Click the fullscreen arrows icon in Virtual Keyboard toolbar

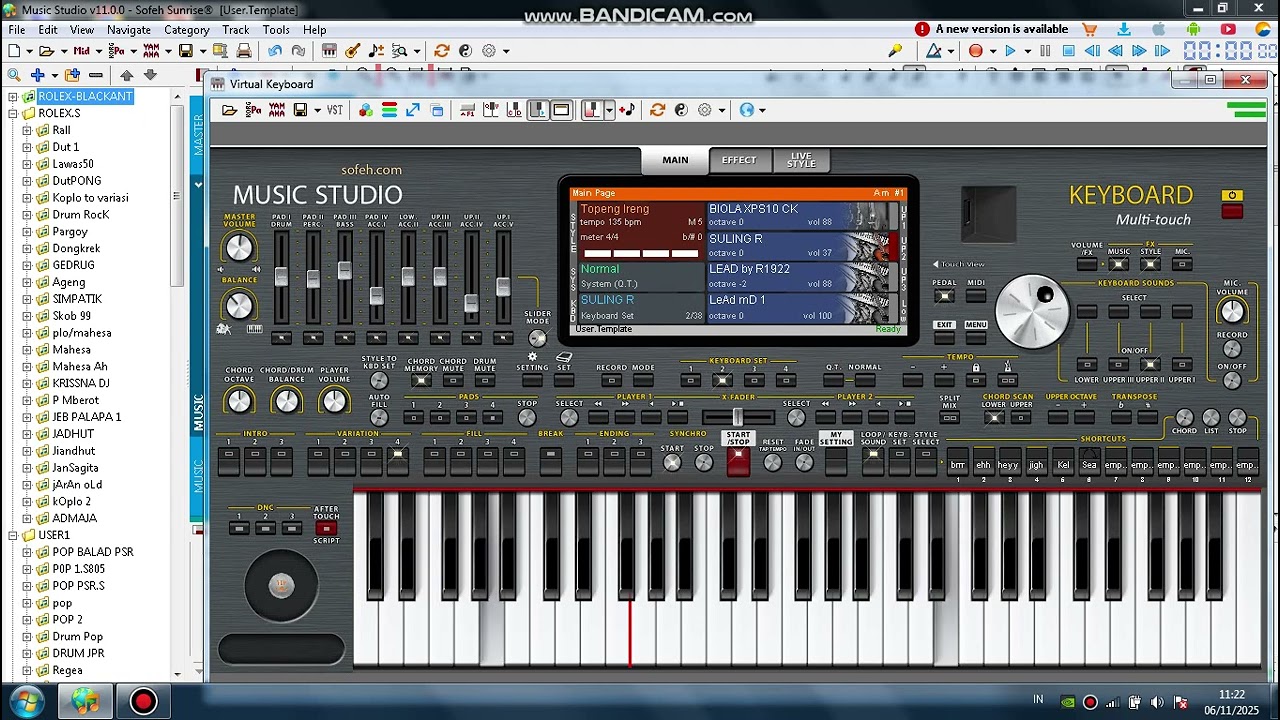tap(413, 110)
